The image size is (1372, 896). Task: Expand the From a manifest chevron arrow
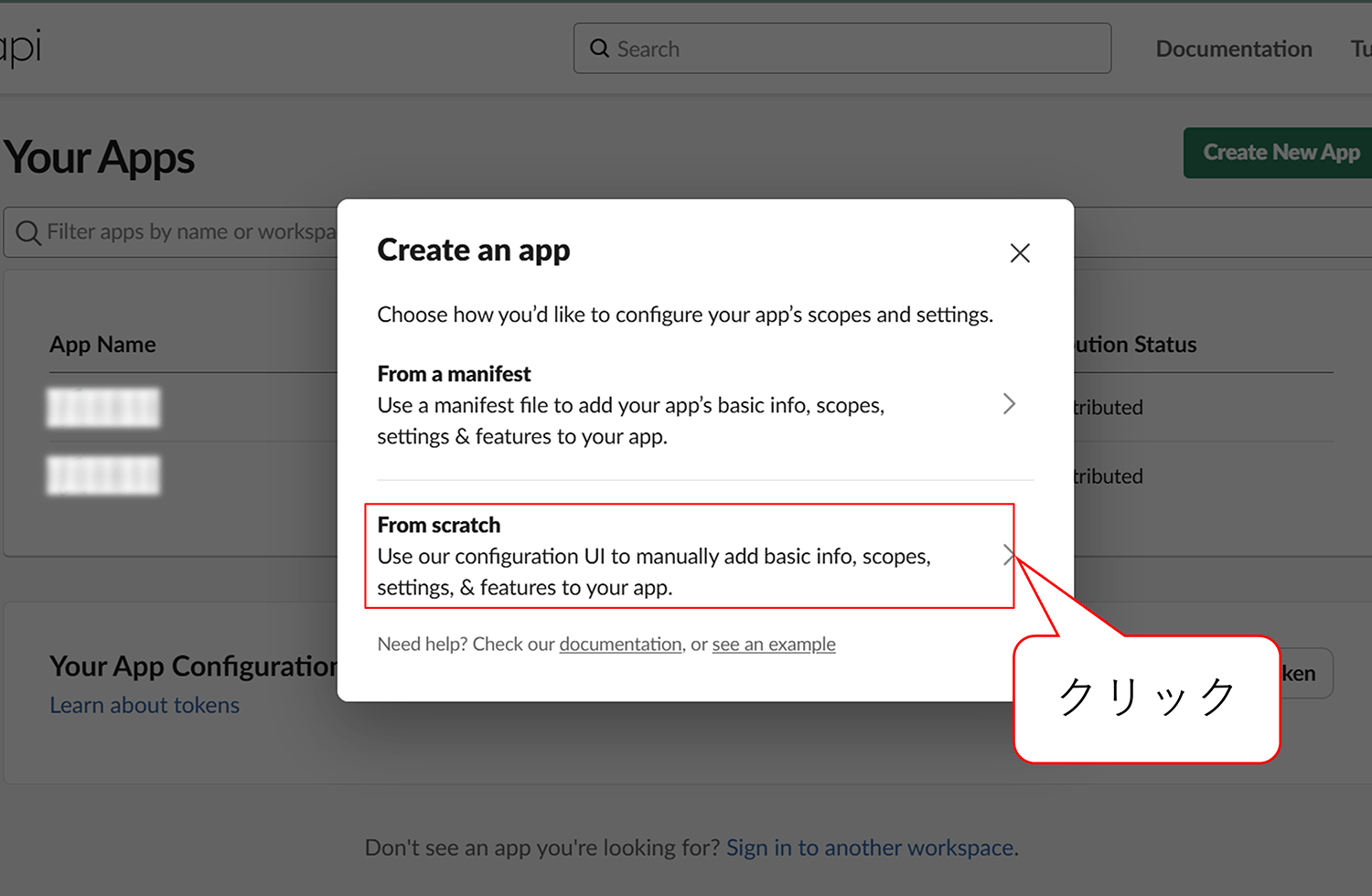[1009, 404]
